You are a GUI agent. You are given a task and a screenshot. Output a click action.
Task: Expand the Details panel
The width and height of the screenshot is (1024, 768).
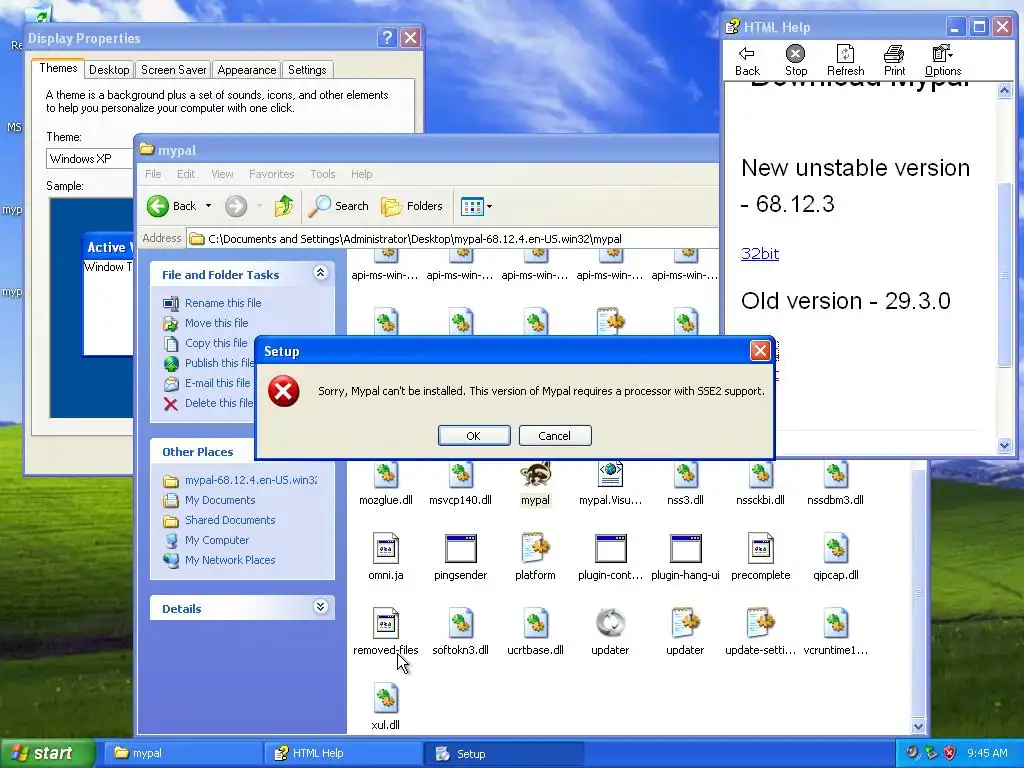pos(320,607)
